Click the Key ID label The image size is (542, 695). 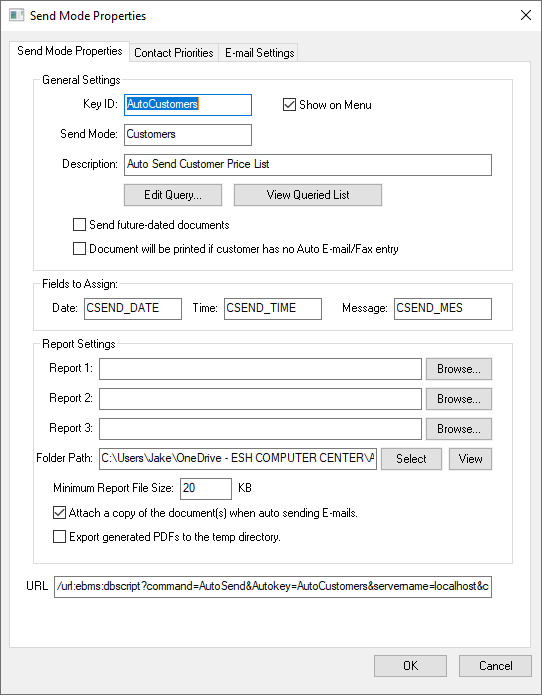point(100,104)
